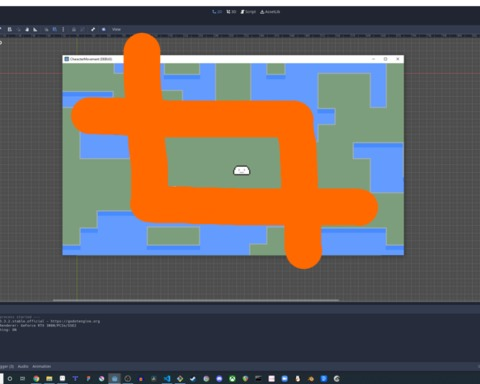
Task: Click the Logitech G icon on taskbar
Action: [336, 379]
